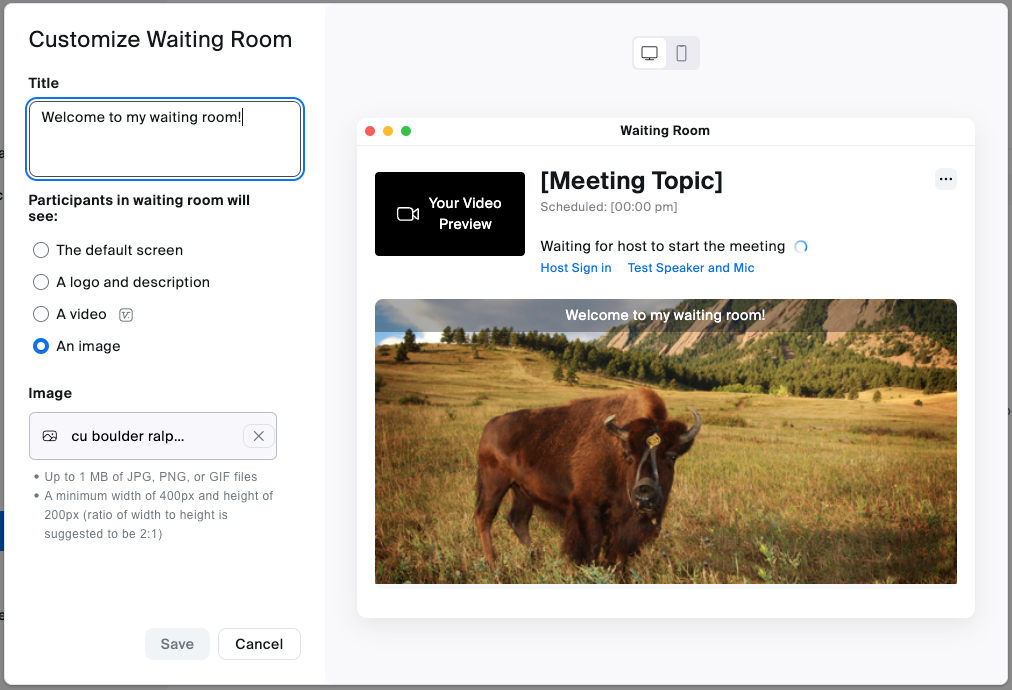The height and width of the screenshot is (690, 1012).
Task: Click the Your Video Preview box
Action: [x=450, y=214]
